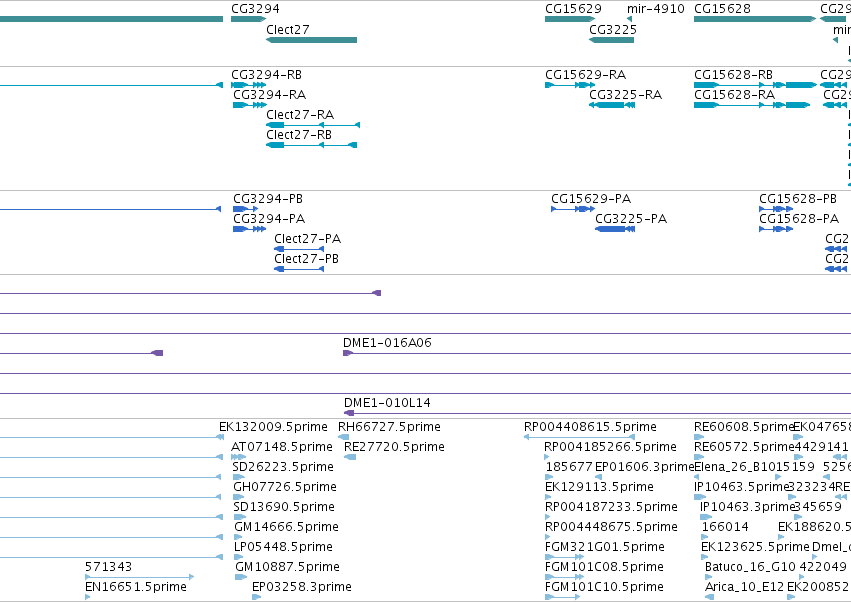The image size is (851, 602).
Task: Select EST RE60608.5prime
Action: (744, 427)
